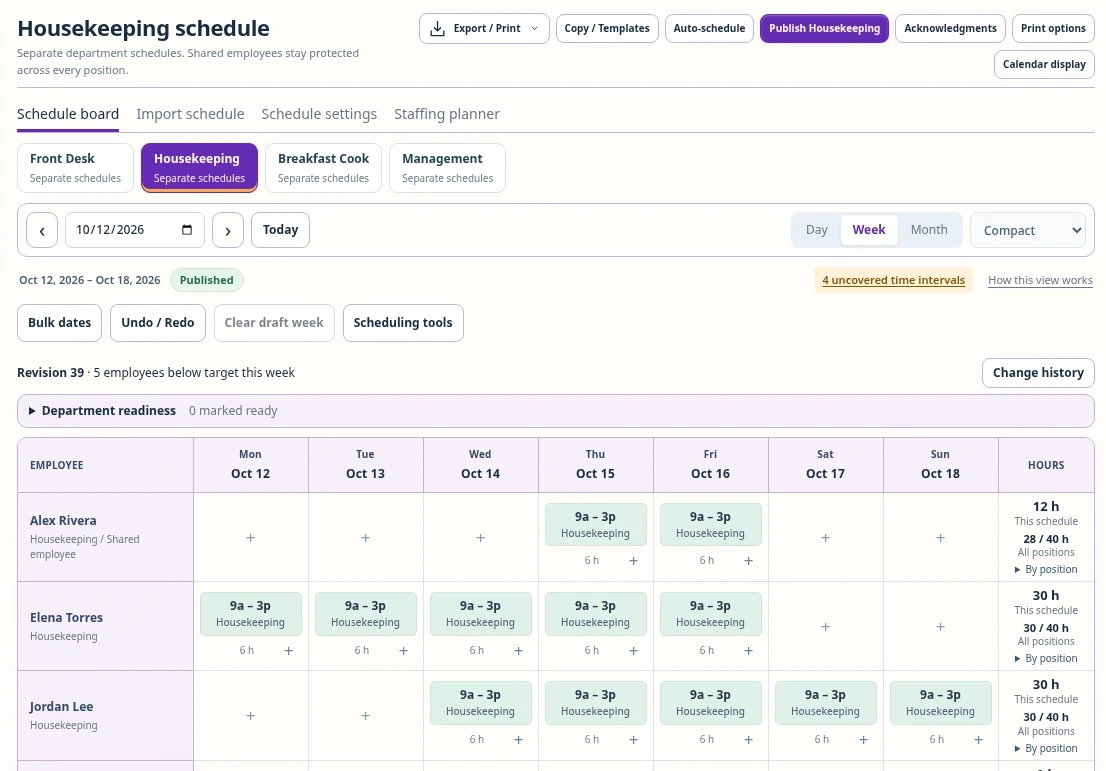Open Acknowledgments
This screenshot has height=771, width=1106.
pos(950,29)
